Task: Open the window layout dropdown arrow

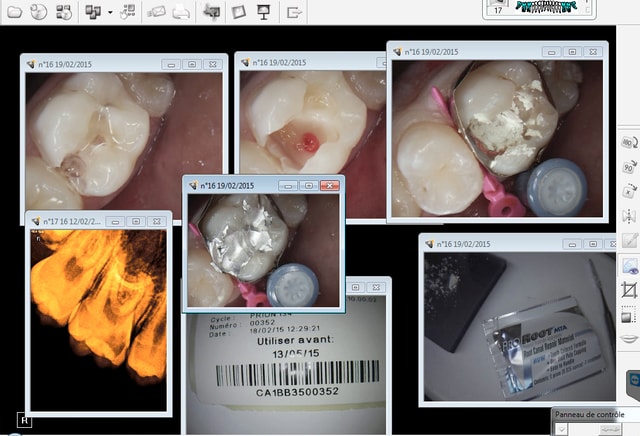Action: [x=107, y=12]
